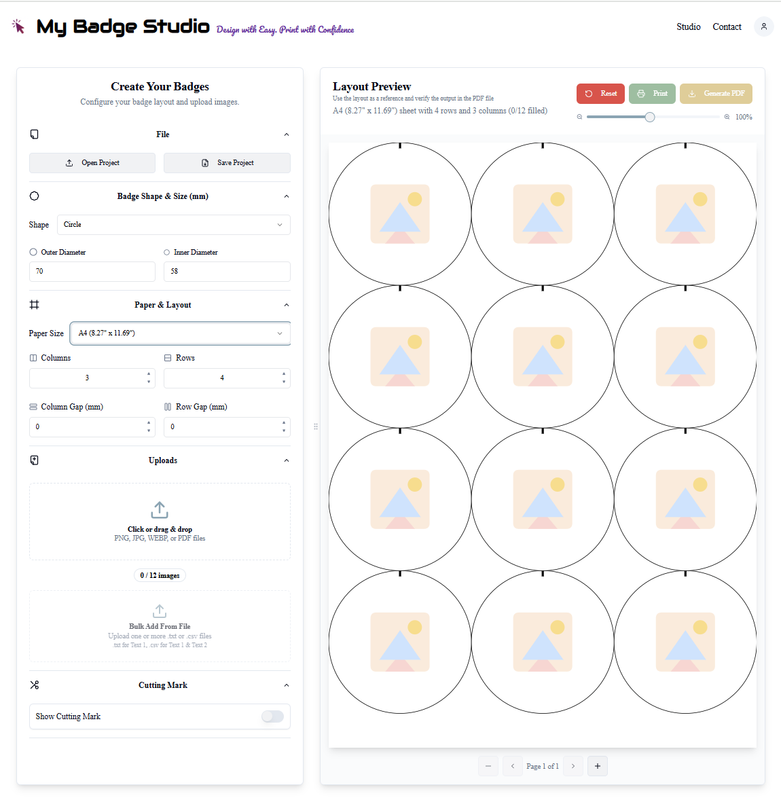
Task: Go to the next page with the right chevron
Action: 573,766
